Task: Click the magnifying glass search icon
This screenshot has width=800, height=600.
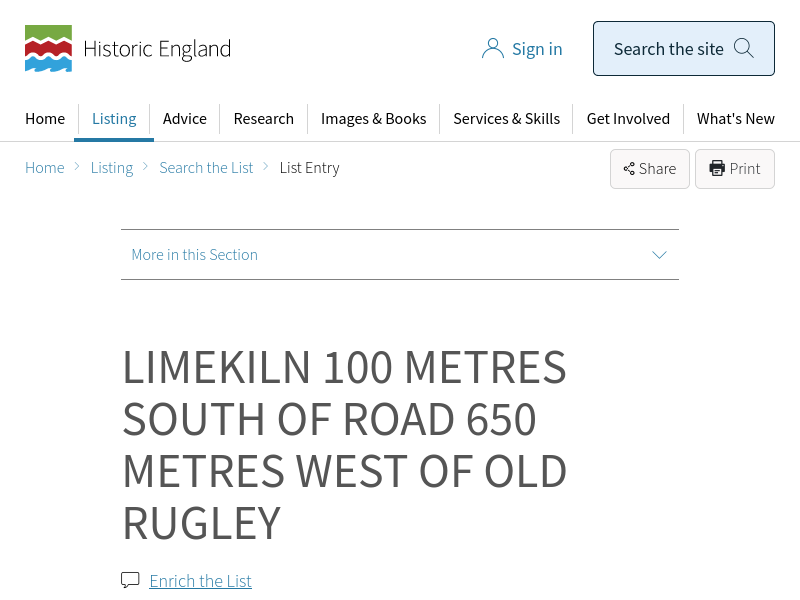Action: [x=744, y=48]
